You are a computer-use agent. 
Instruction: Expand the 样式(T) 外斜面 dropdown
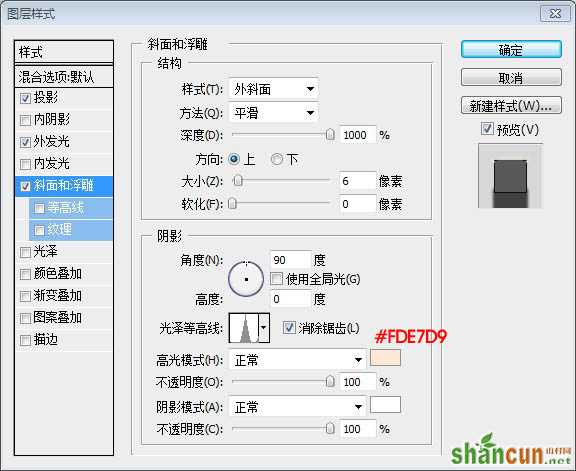(x=273, y=89)
